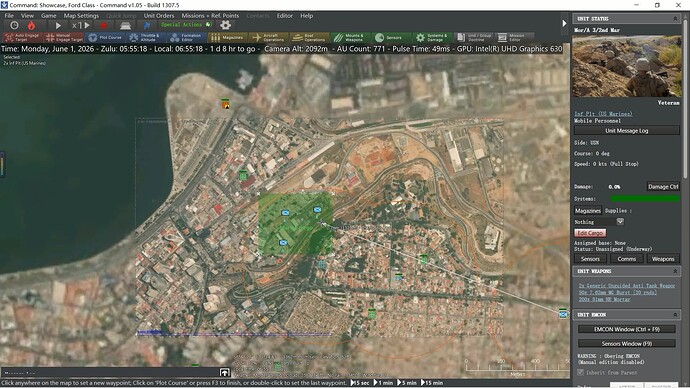Click the clock time icon in toolbar

tap(14, 26)
